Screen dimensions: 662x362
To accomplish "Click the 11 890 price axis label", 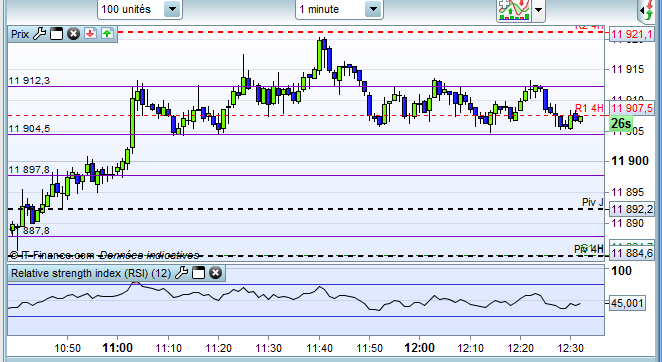I will 628,223.
